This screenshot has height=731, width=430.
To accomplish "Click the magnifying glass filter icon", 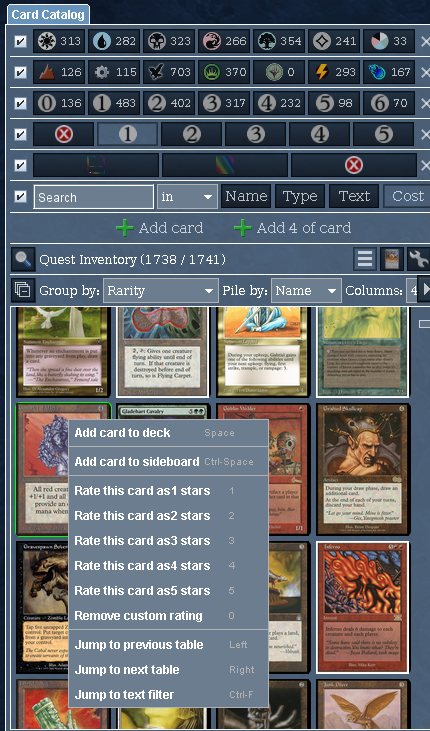I will point(23,259).
